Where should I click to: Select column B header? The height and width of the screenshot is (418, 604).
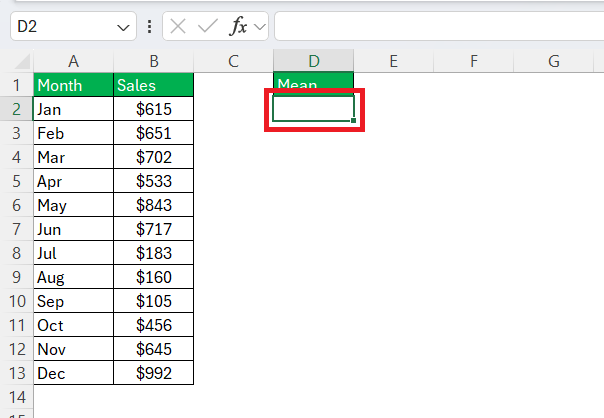point(154,61)
